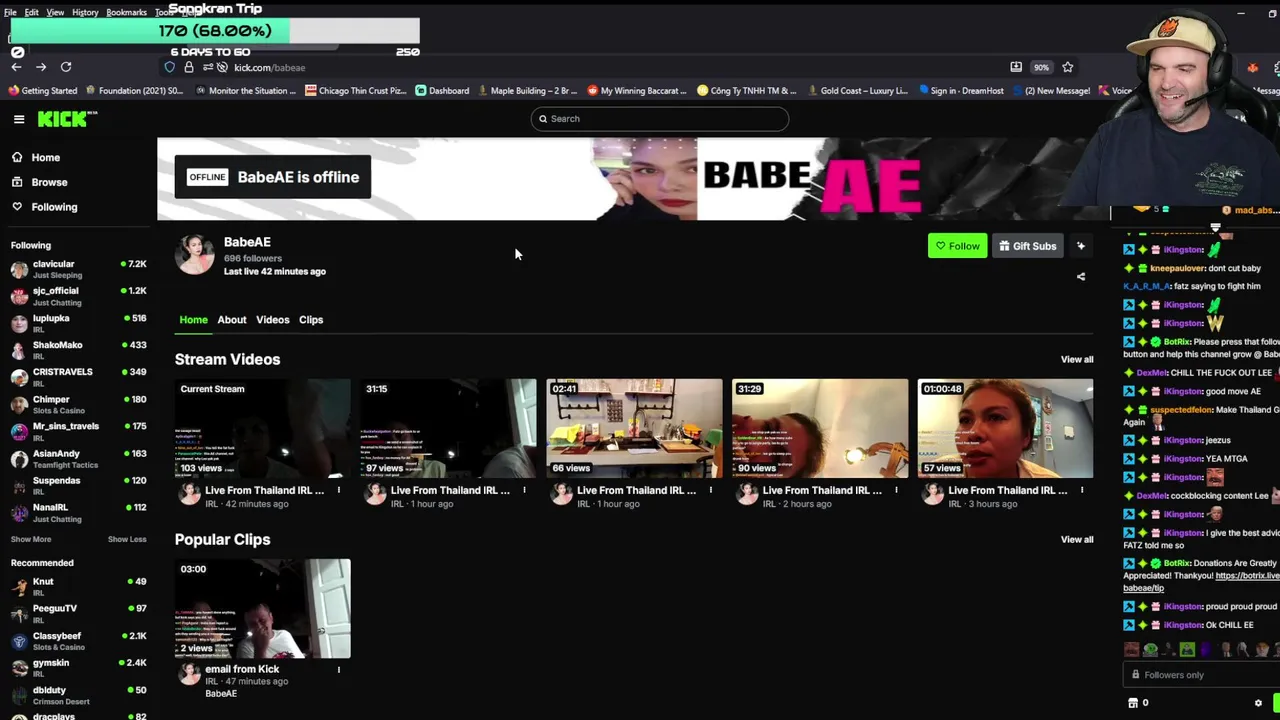
Task: Open options menu for email from Kick clip
Action: click(339, 669)
